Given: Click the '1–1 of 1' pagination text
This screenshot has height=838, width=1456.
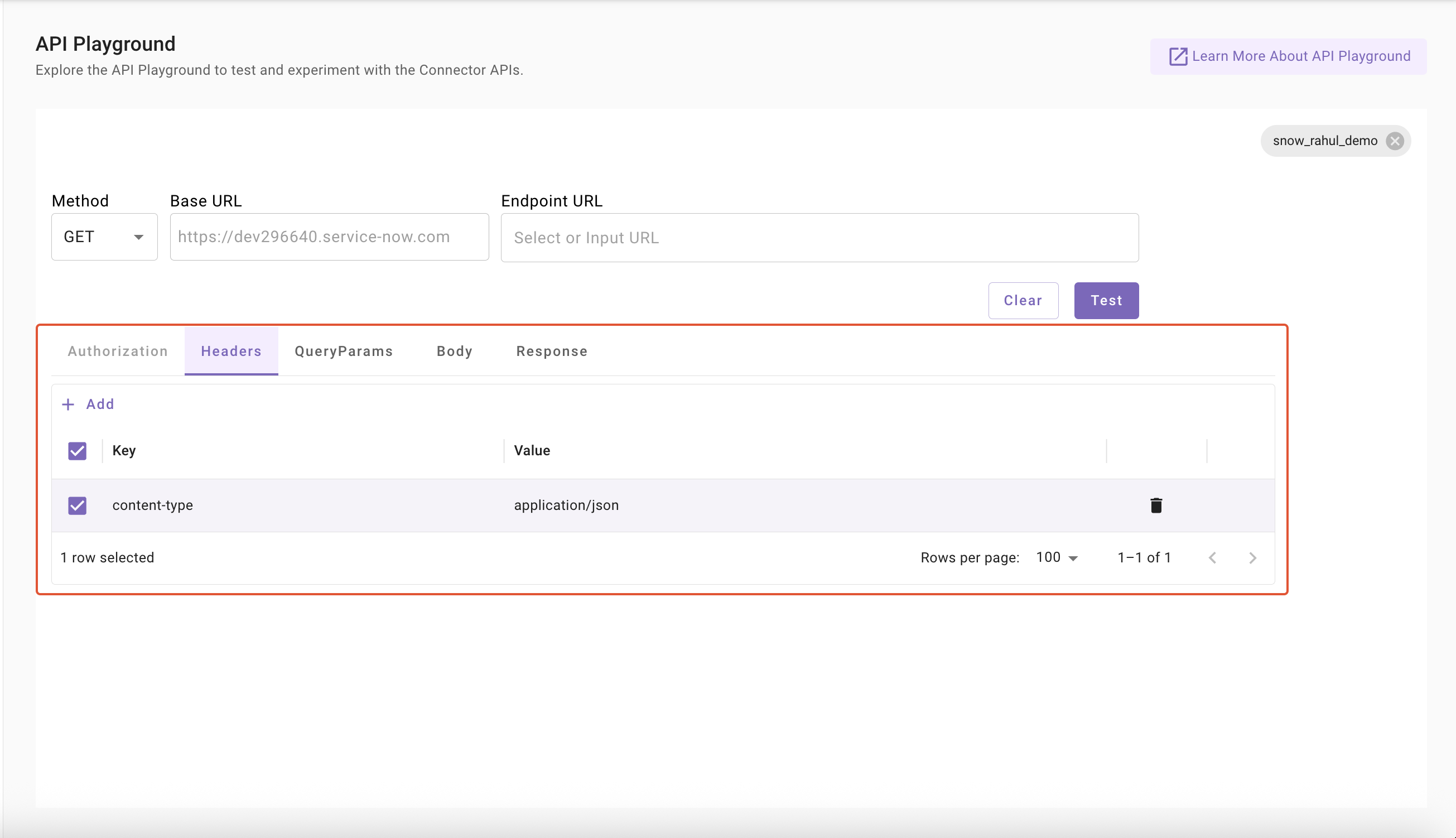Looking at the screenshot, I should (x=1144, y=558).
